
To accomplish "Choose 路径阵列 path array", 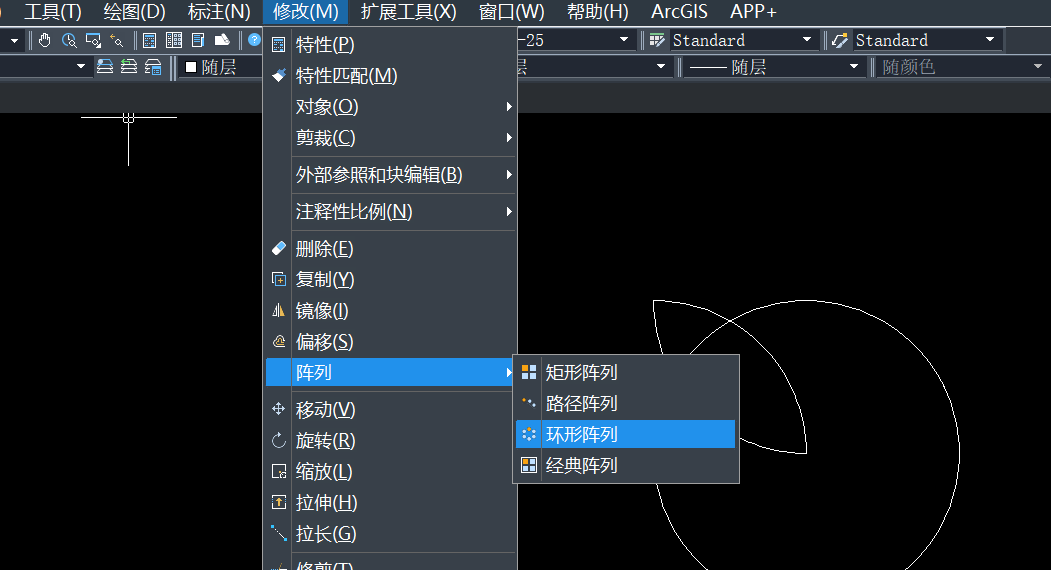I will tap(625, 404).
